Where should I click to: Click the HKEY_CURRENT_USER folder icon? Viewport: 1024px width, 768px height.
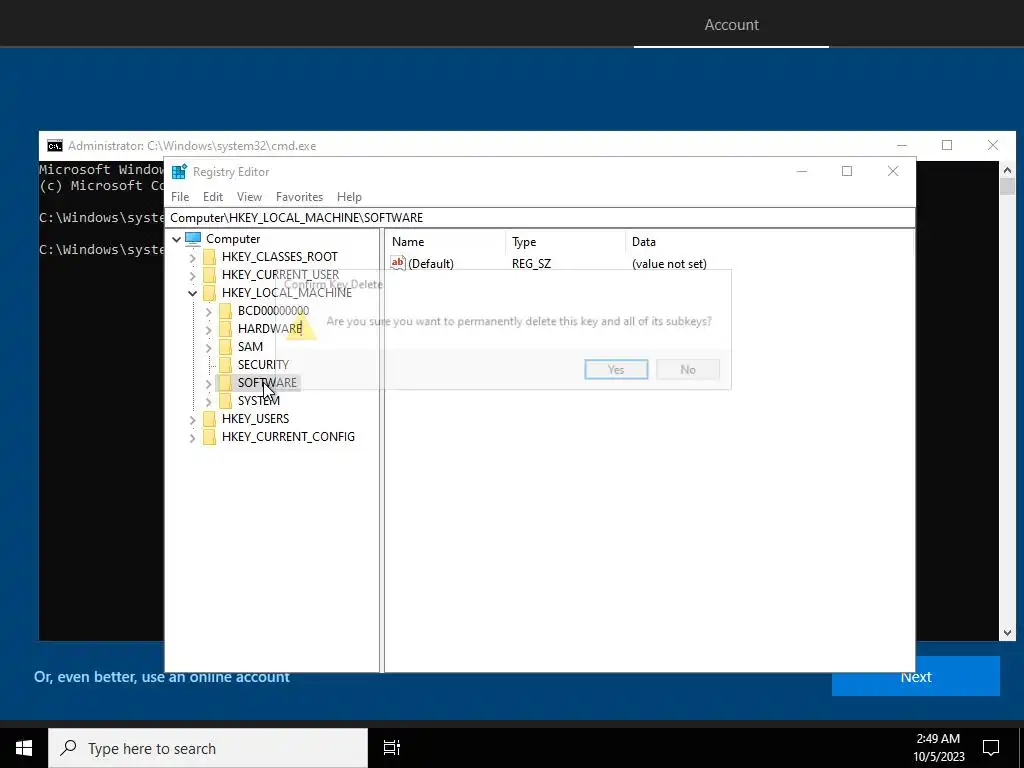210,275
